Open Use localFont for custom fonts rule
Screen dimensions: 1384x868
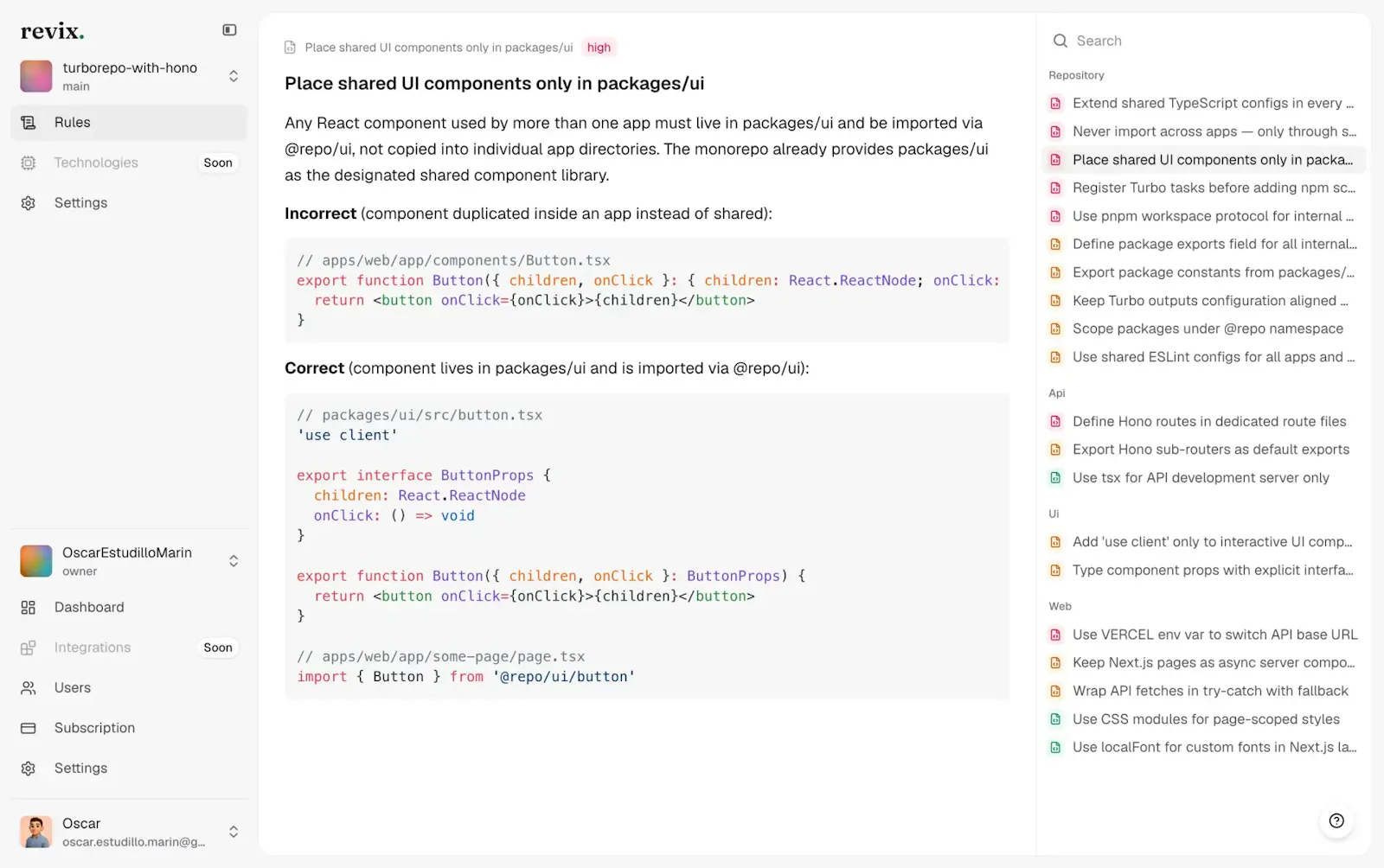pos(1203,748)
